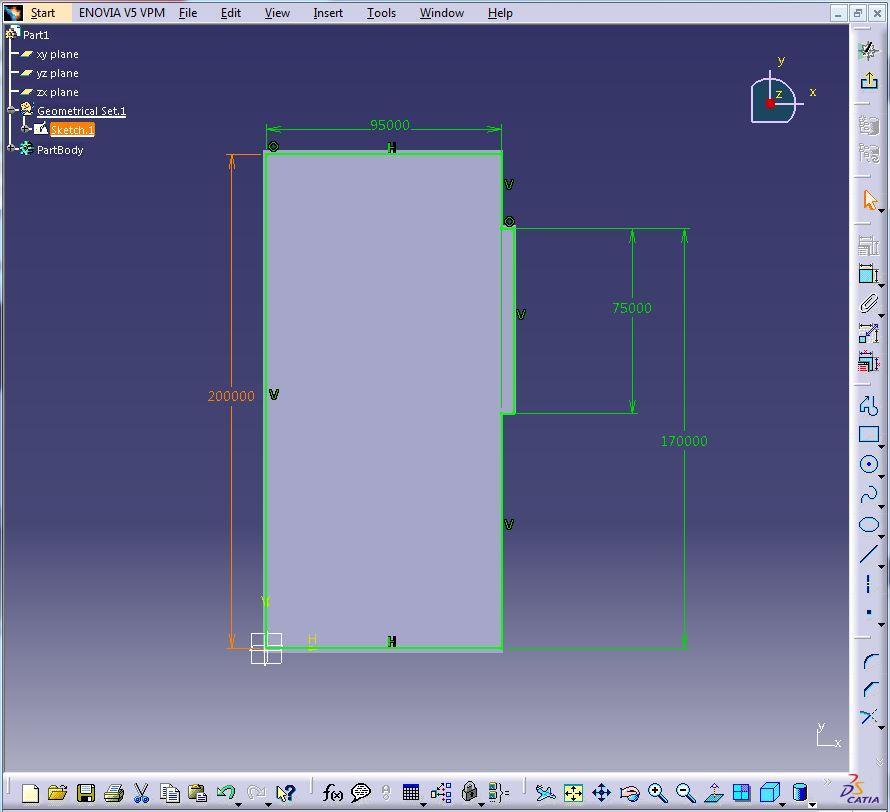Click the New document icon

point(31,793)
